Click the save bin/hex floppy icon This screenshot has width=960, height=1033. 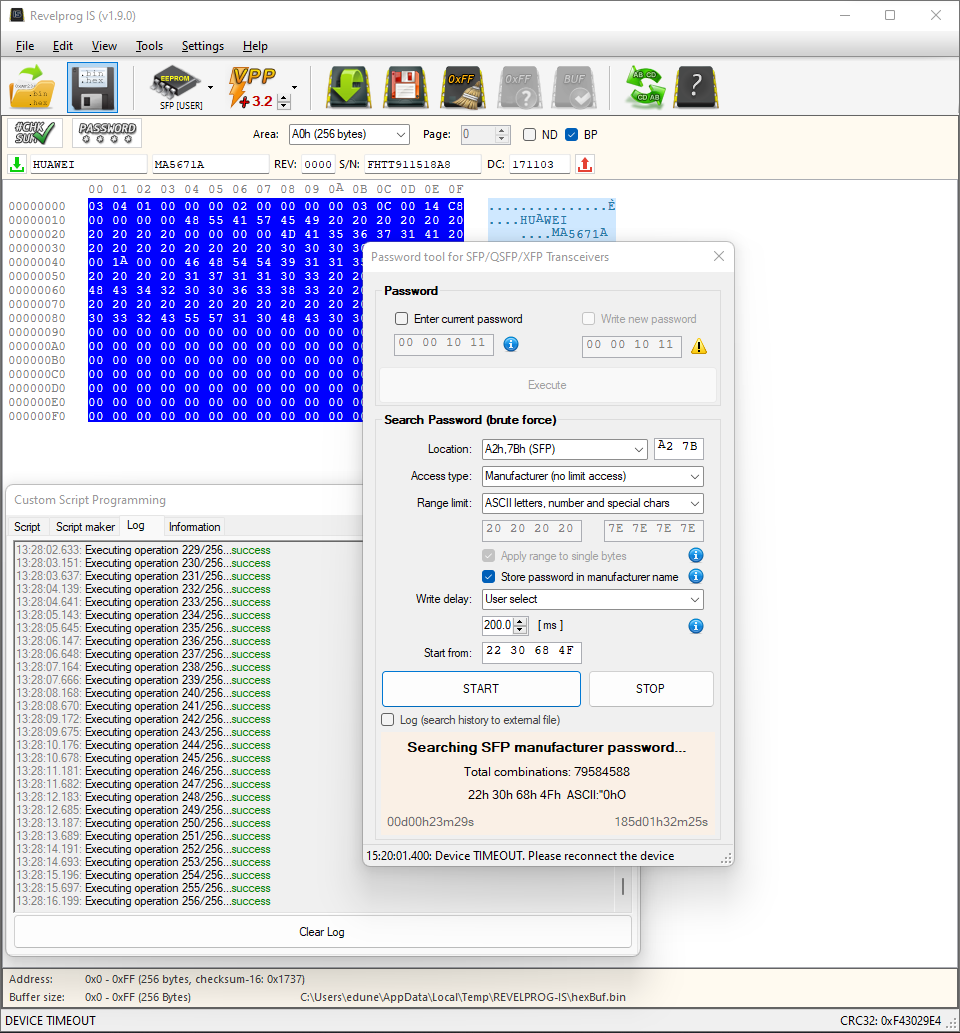click(x=92, y=87)
